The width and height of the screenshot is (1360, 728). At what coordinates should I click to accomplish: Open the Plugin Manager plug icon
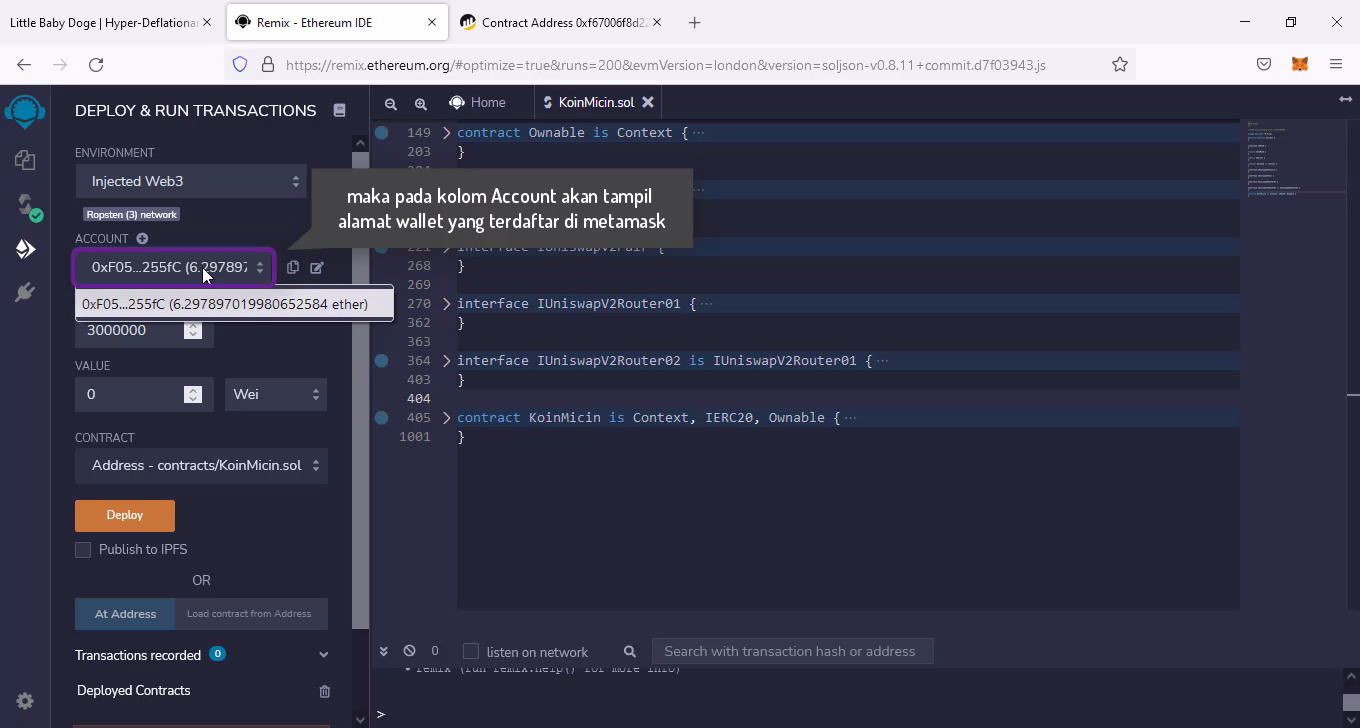click(25, 292)
